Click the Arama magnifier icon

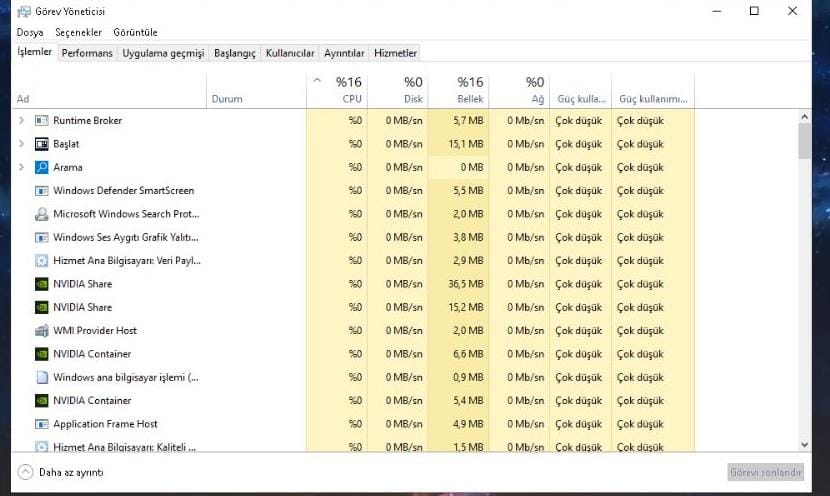click(41, 167)
